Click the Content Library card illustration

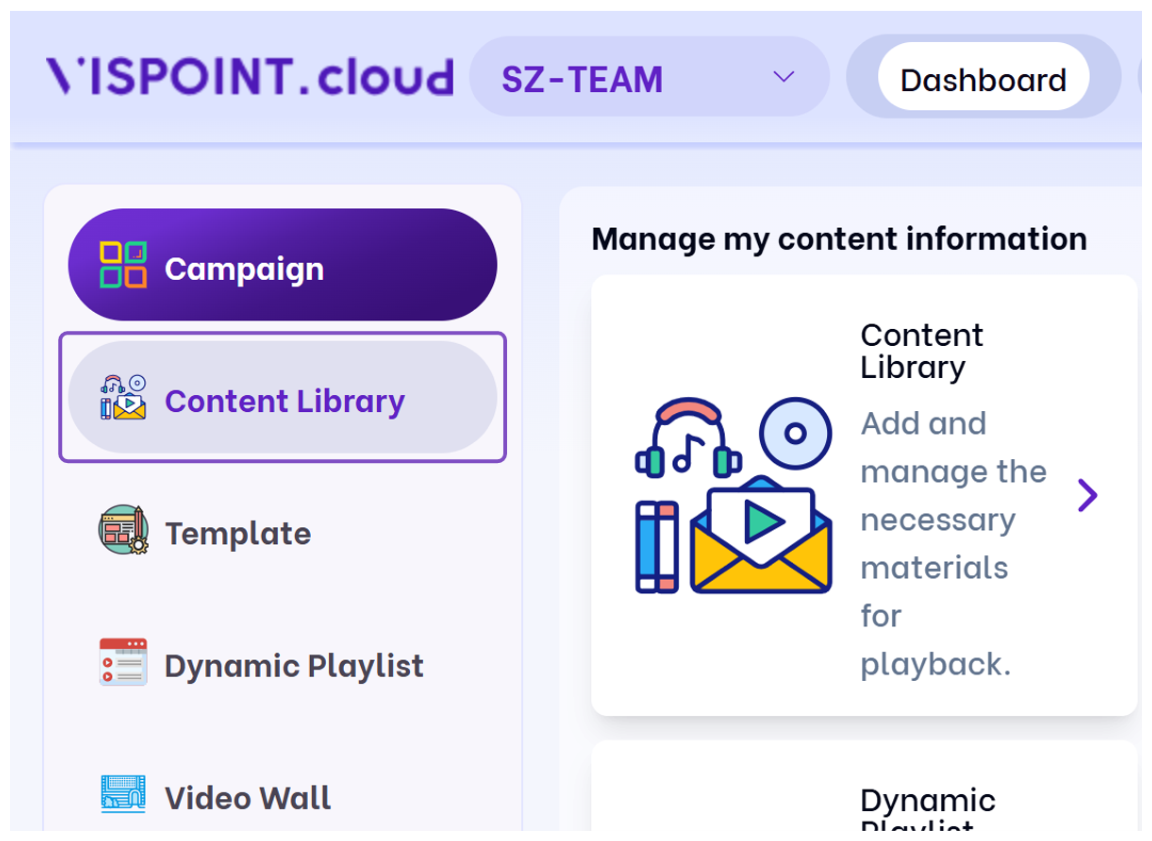coord(733,496)
